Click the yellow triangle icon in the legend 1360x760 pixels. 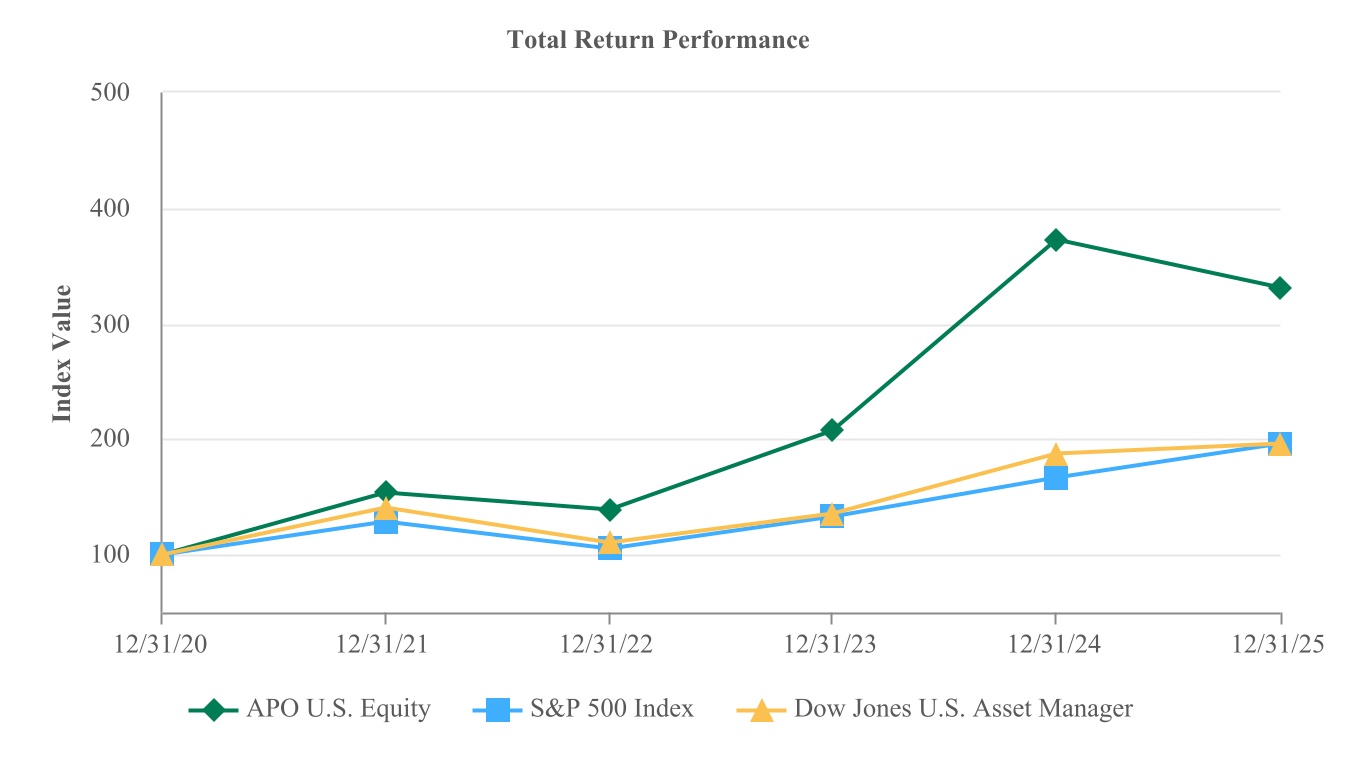761,710
